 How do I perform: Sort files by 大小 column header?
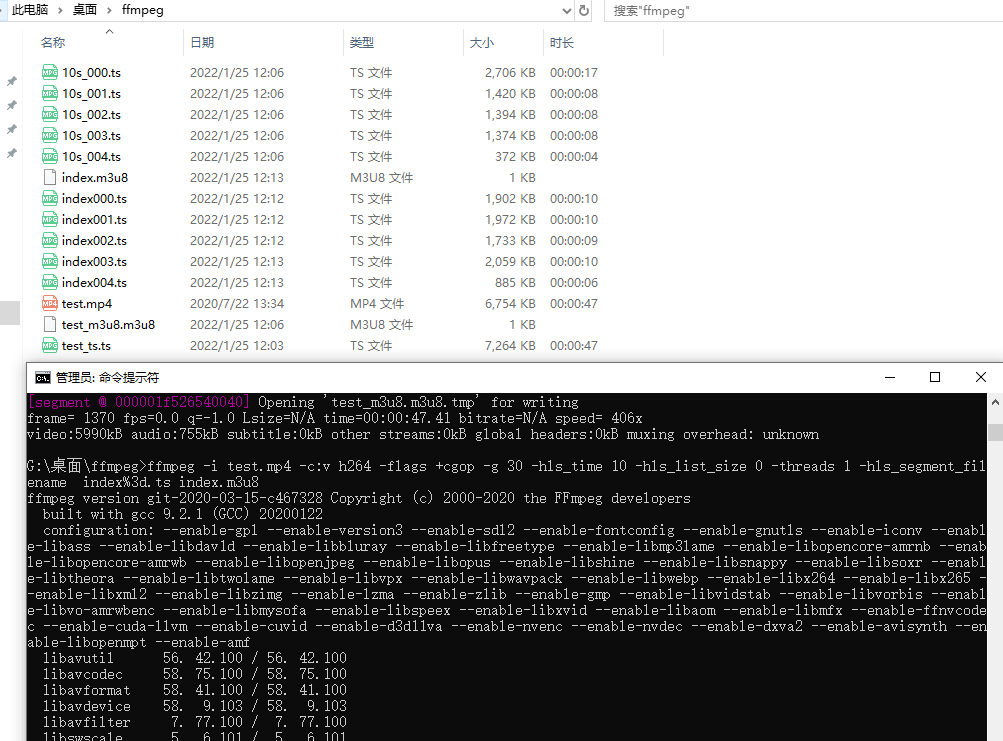[x=482, y=42]
